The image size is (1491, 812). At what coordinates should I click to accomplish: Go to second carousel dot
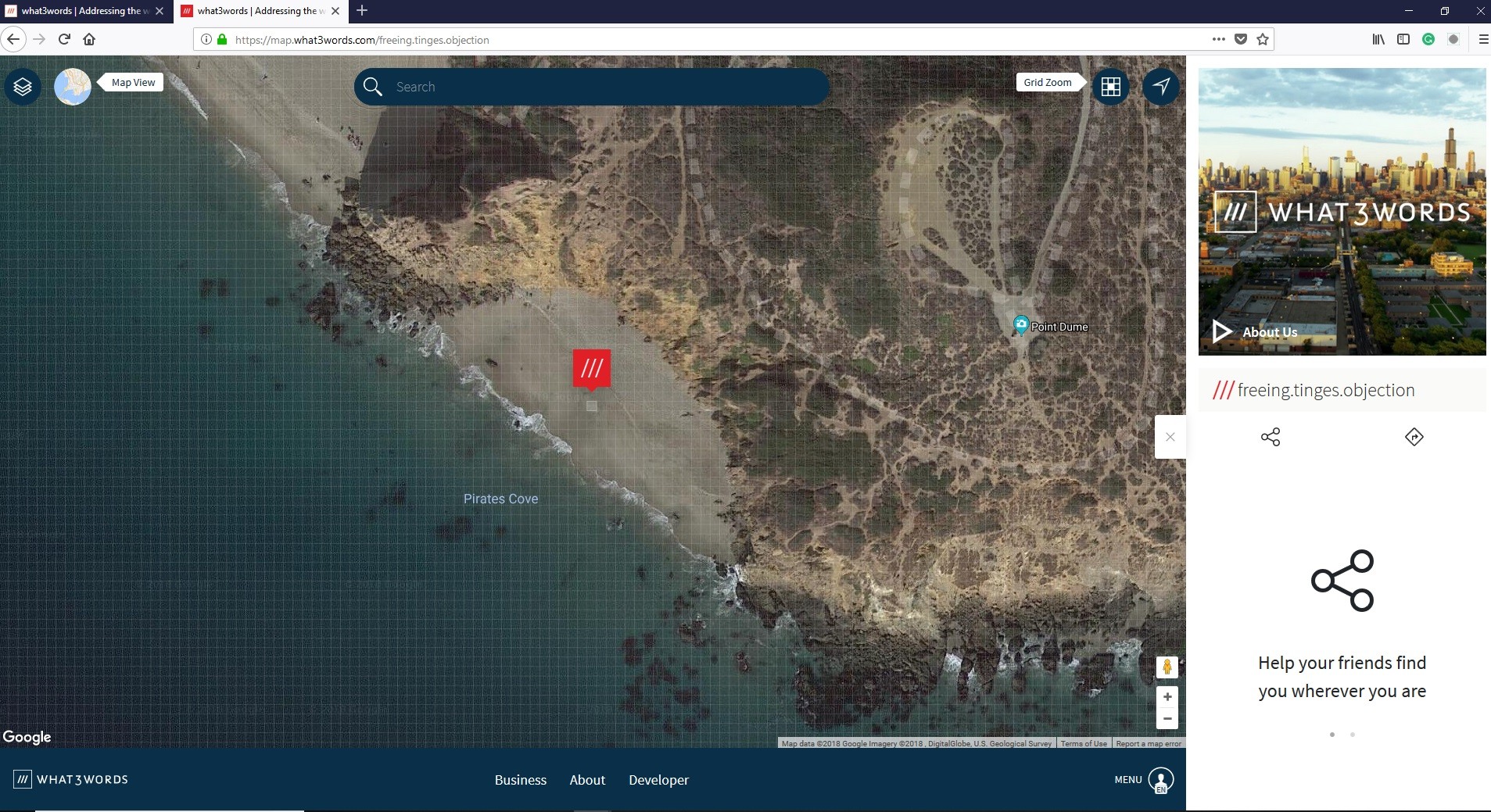[1353, 735]
